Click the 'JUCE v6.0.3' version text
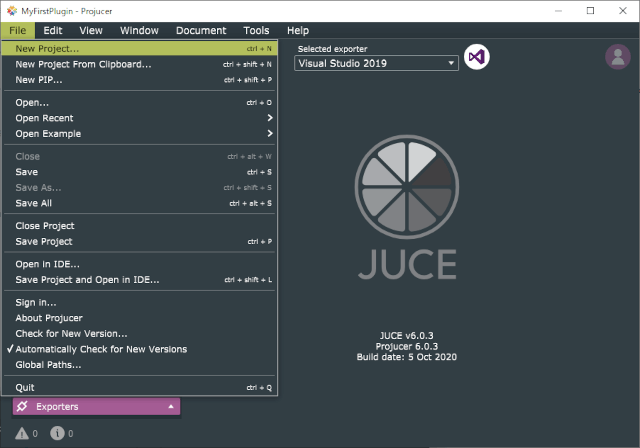 click(x=407, y=336)
